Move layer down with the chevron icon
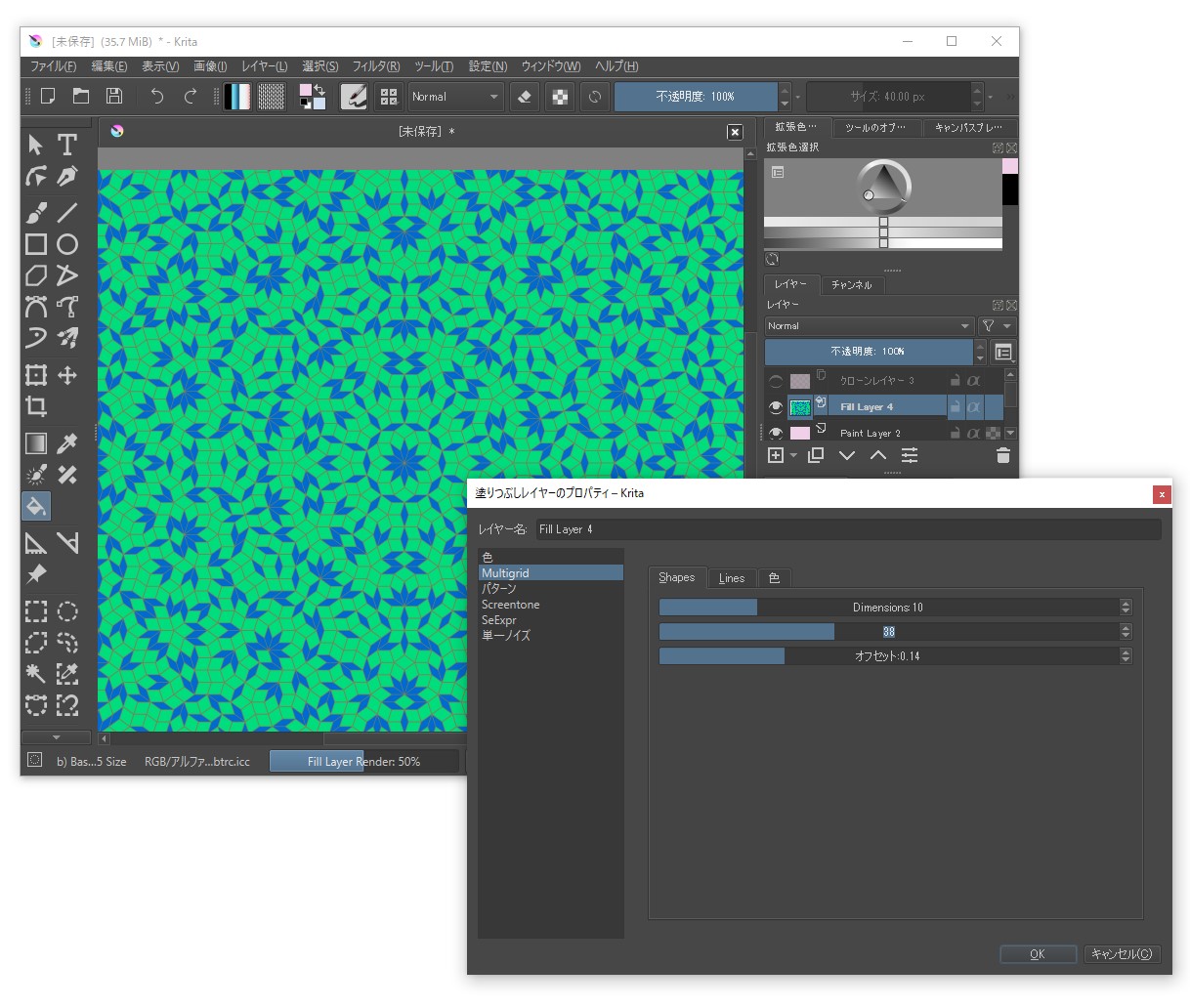 847,455
